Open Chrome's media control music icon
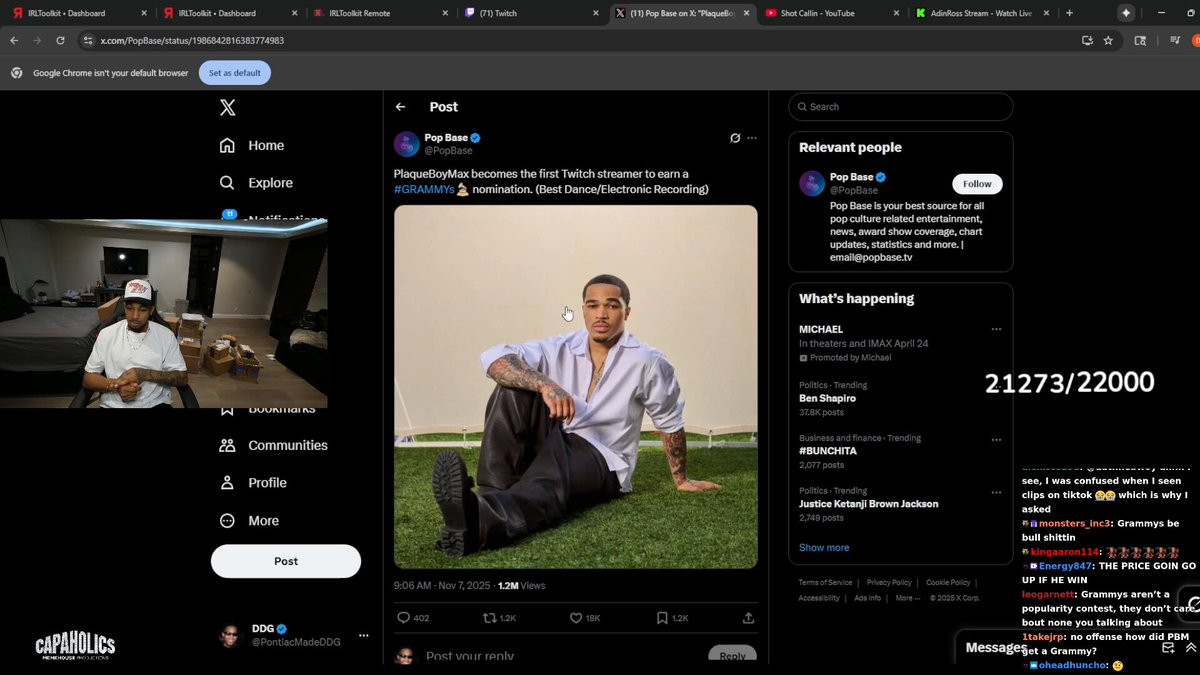The image size is (1200, 675). tap(1175, 40)
